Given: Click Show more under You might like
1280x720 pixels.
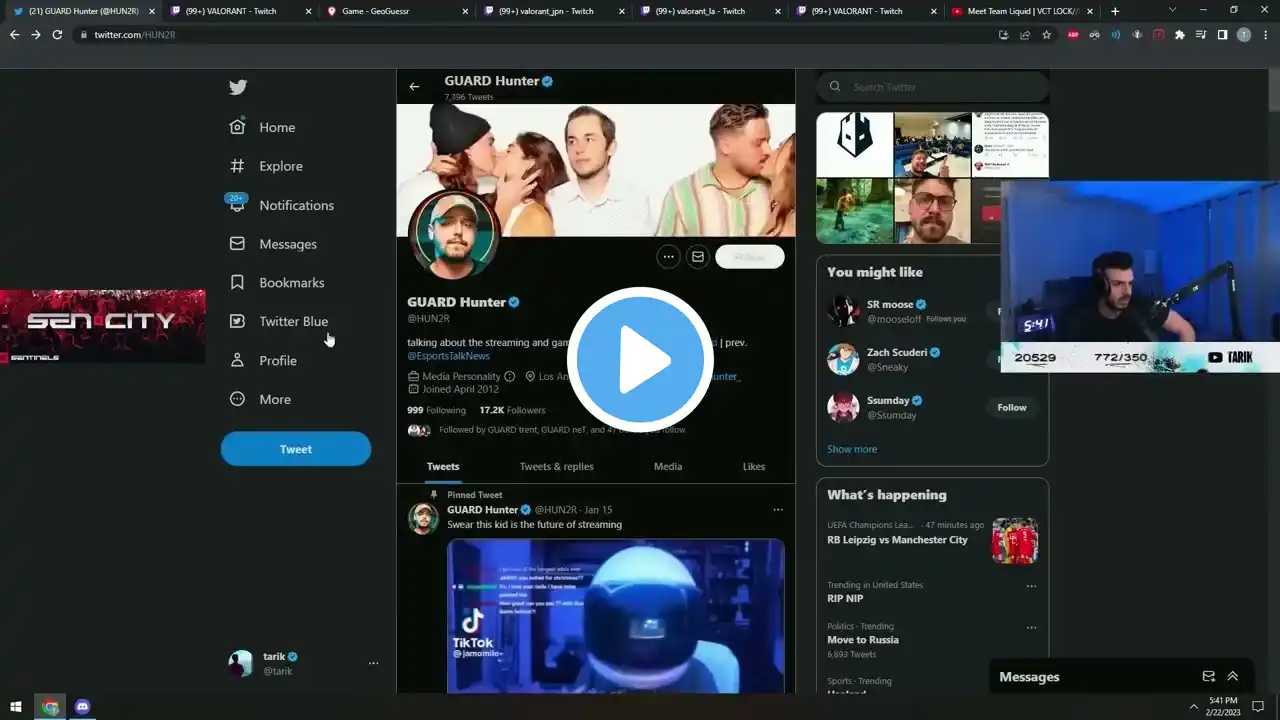Looking at the screenshot, I should pos(852,449).
